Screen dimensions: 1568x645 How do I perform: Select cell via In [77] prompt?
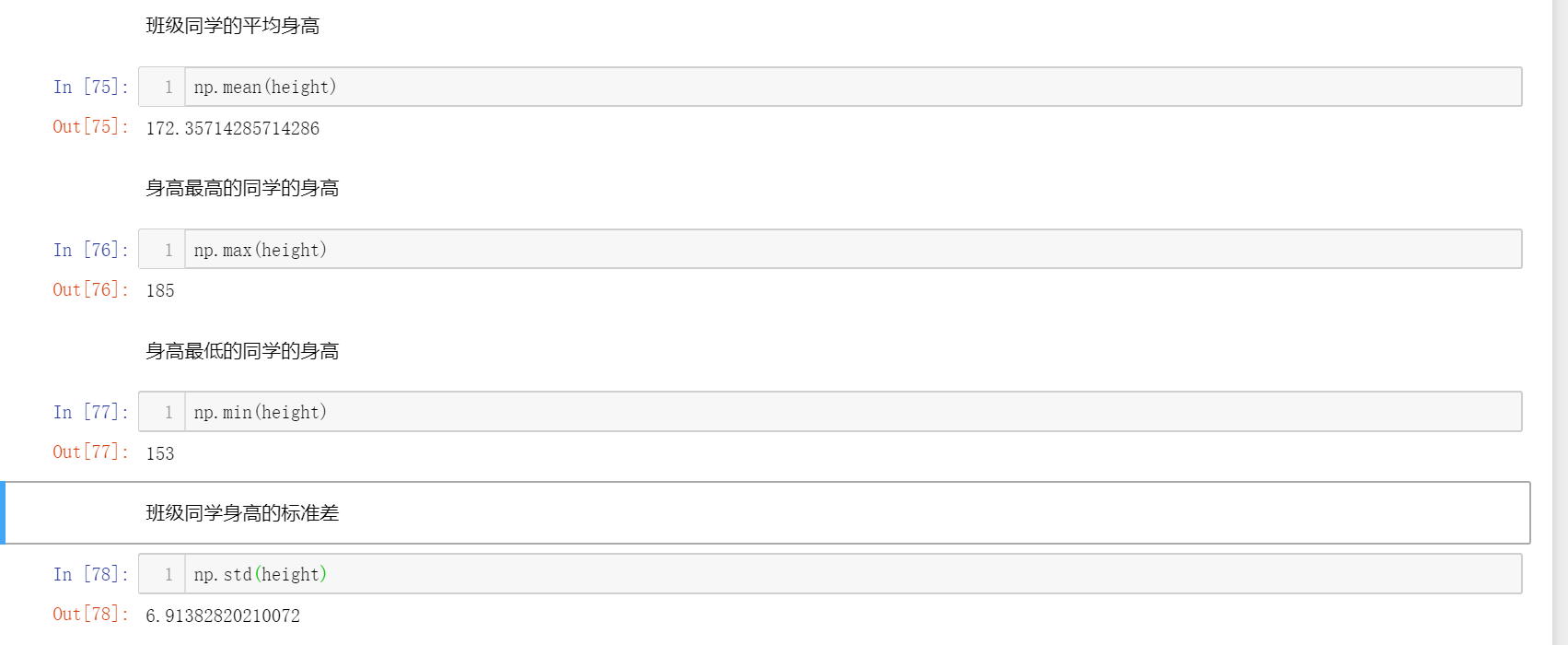[x=90, y=412]
